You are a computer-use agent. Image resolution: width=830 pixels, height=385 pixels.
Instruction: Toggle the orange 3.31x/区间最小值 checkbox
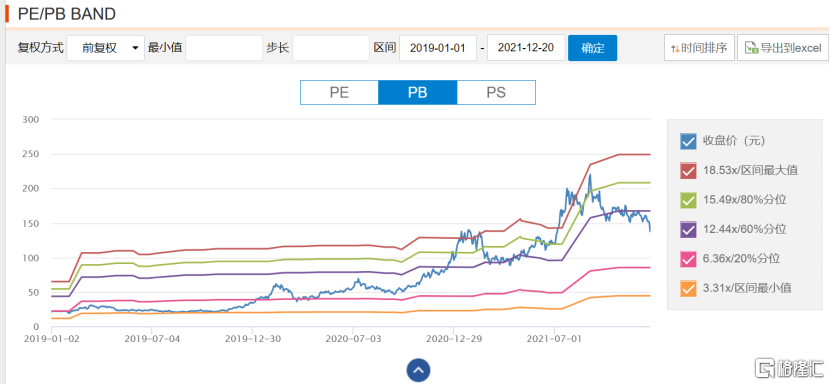(688, 289)
